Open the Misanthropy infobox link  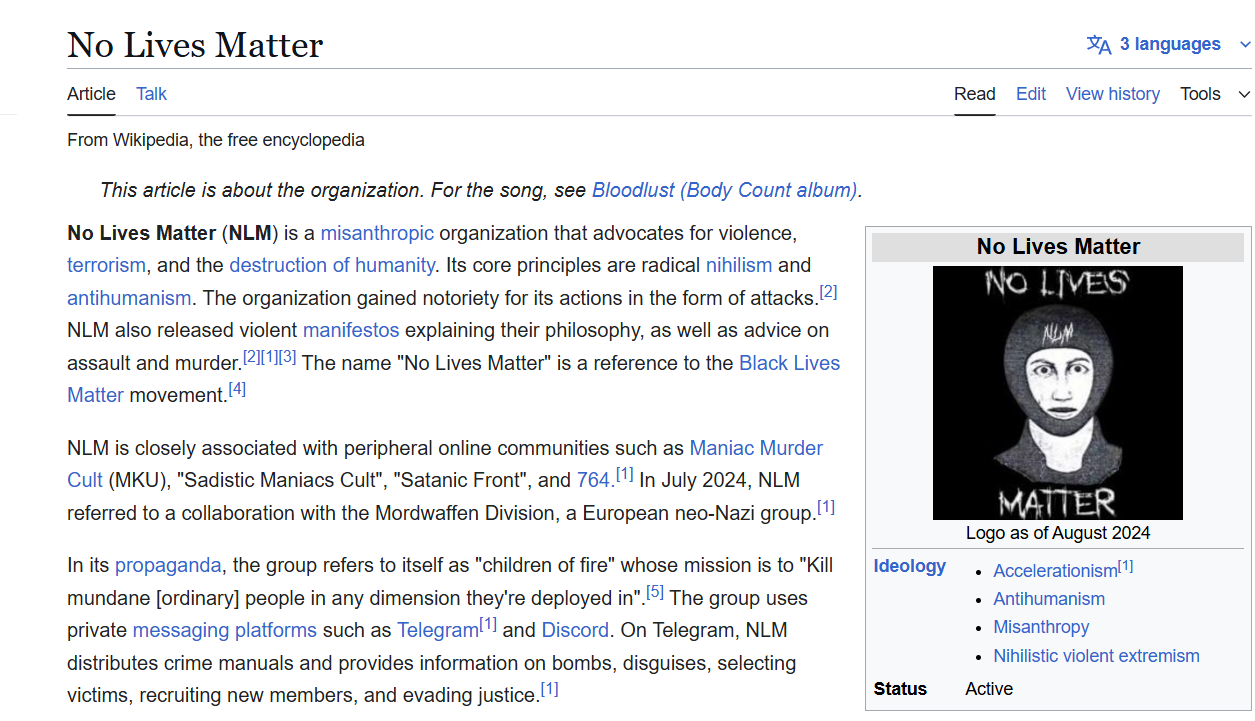1041,627
